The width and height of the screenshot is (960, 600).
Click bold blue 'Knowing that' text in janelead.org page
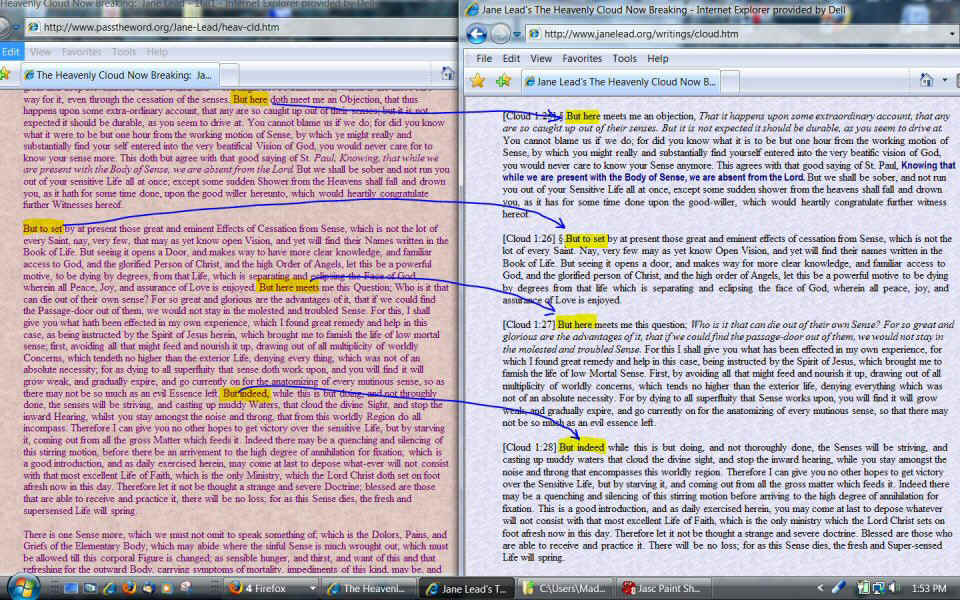928,165
